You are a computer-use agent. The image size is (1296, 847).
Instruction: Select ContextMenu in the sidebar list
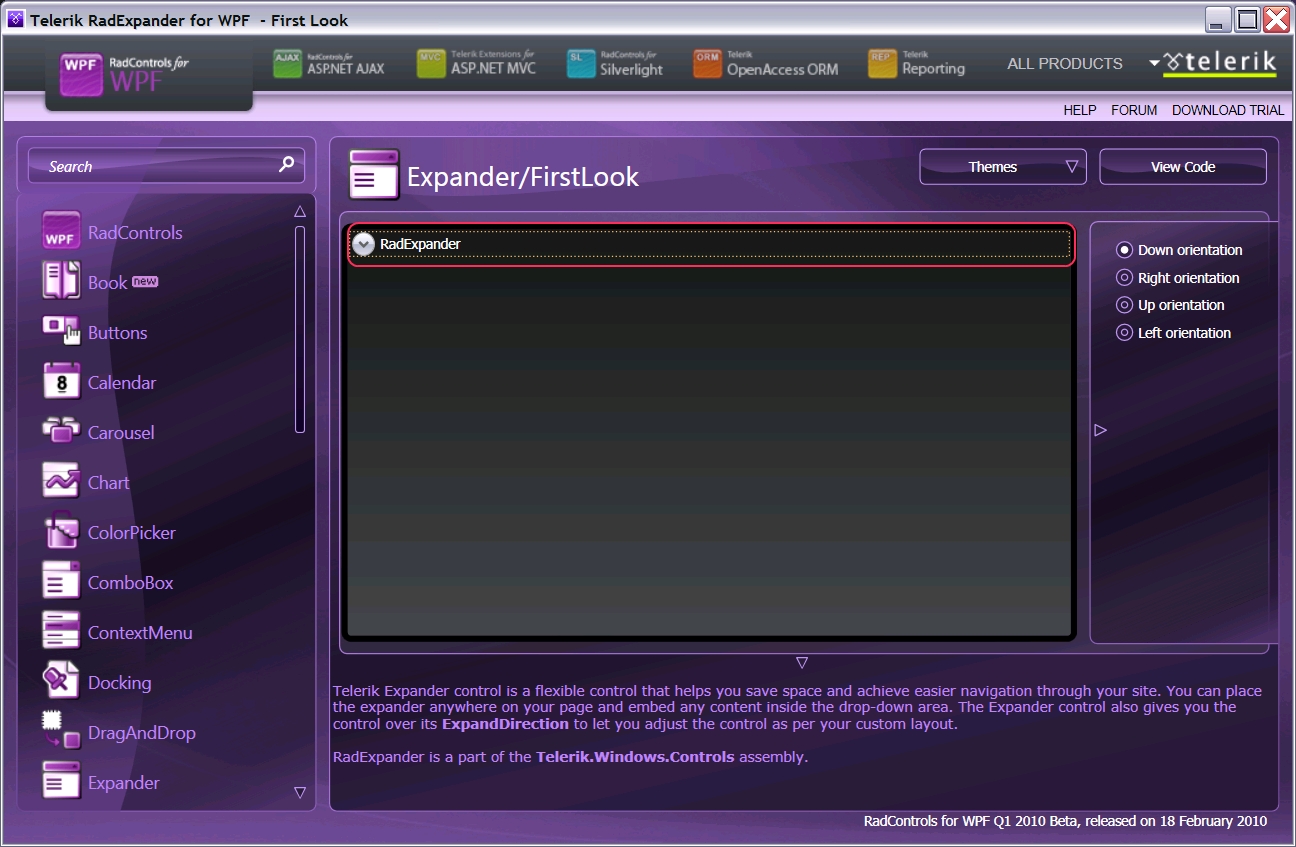click(140, 633)
